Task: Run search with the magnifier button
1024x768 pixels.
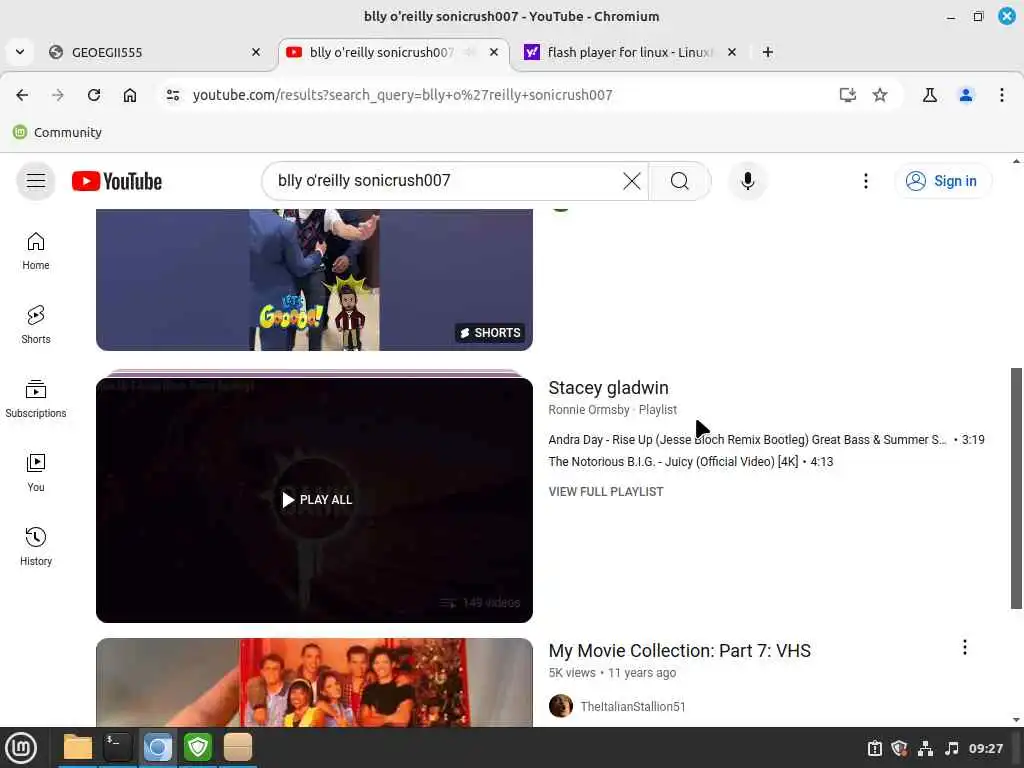Action: (x=679, y=181)
